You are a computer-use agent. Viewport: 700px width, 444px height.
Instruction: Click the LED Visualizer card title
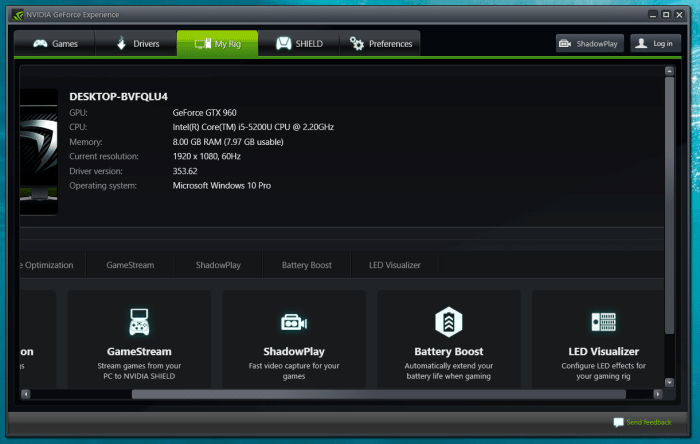pos(604,352)
